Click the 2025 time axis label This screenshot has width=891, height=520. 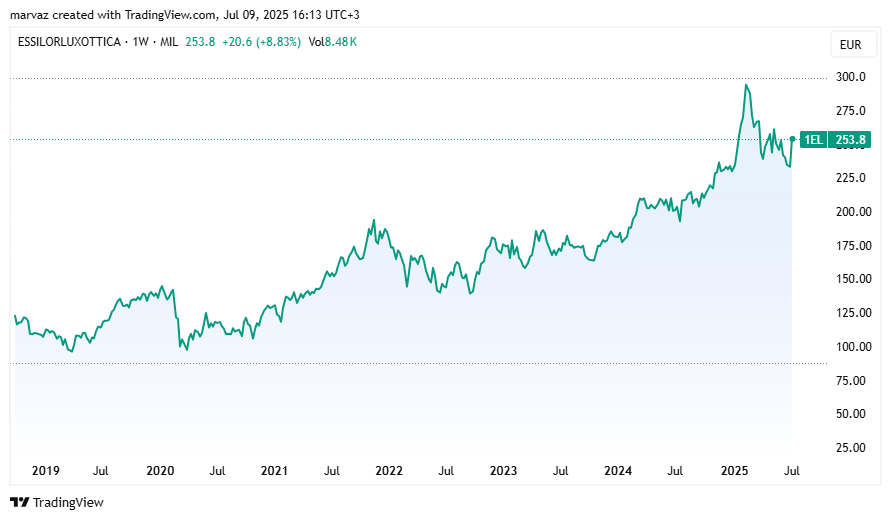(734, 471)
